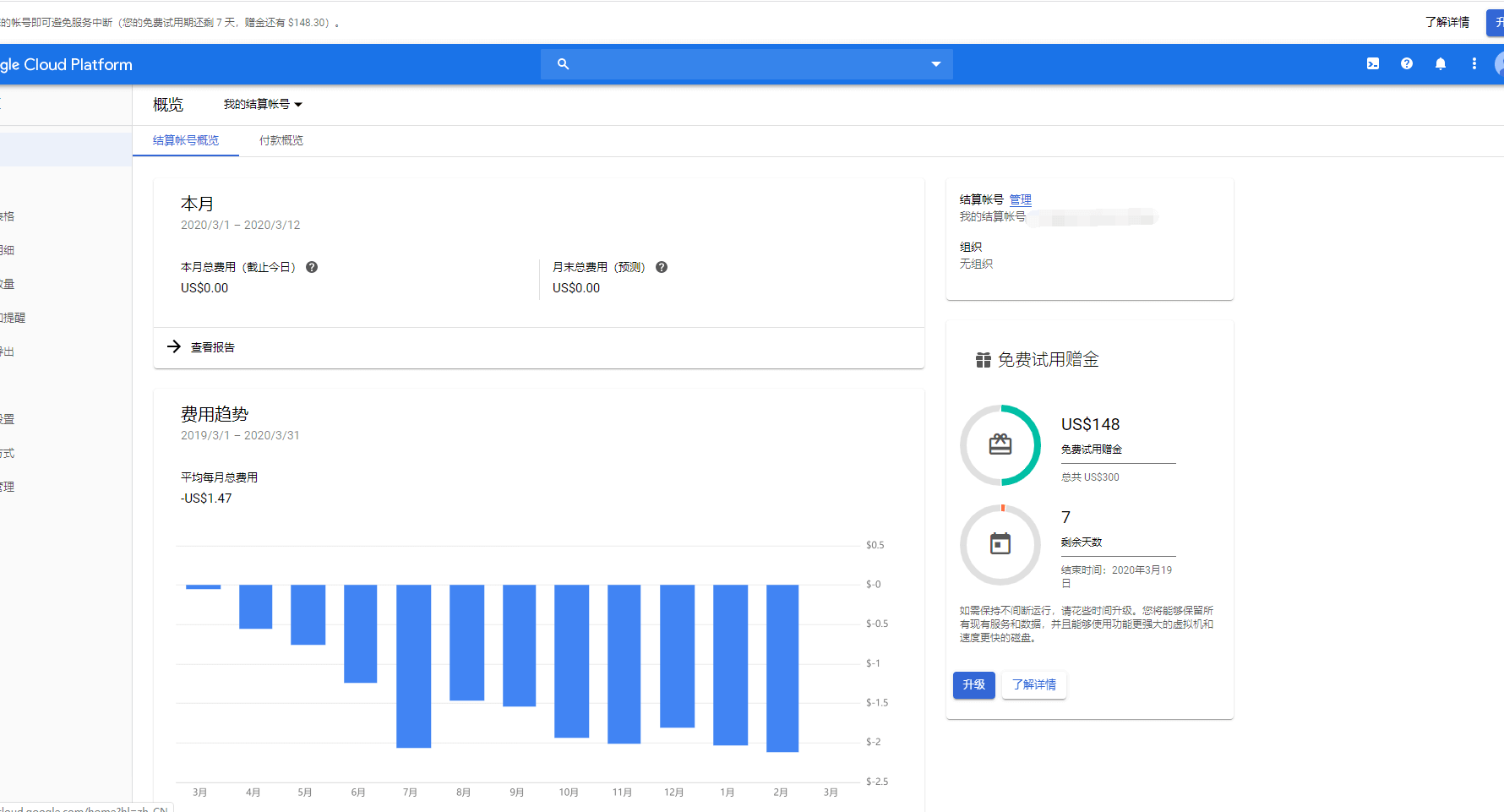Open the 管理 billing account link
The height and width of the screenshot is (812, 1504).
tap(1021, 199)
